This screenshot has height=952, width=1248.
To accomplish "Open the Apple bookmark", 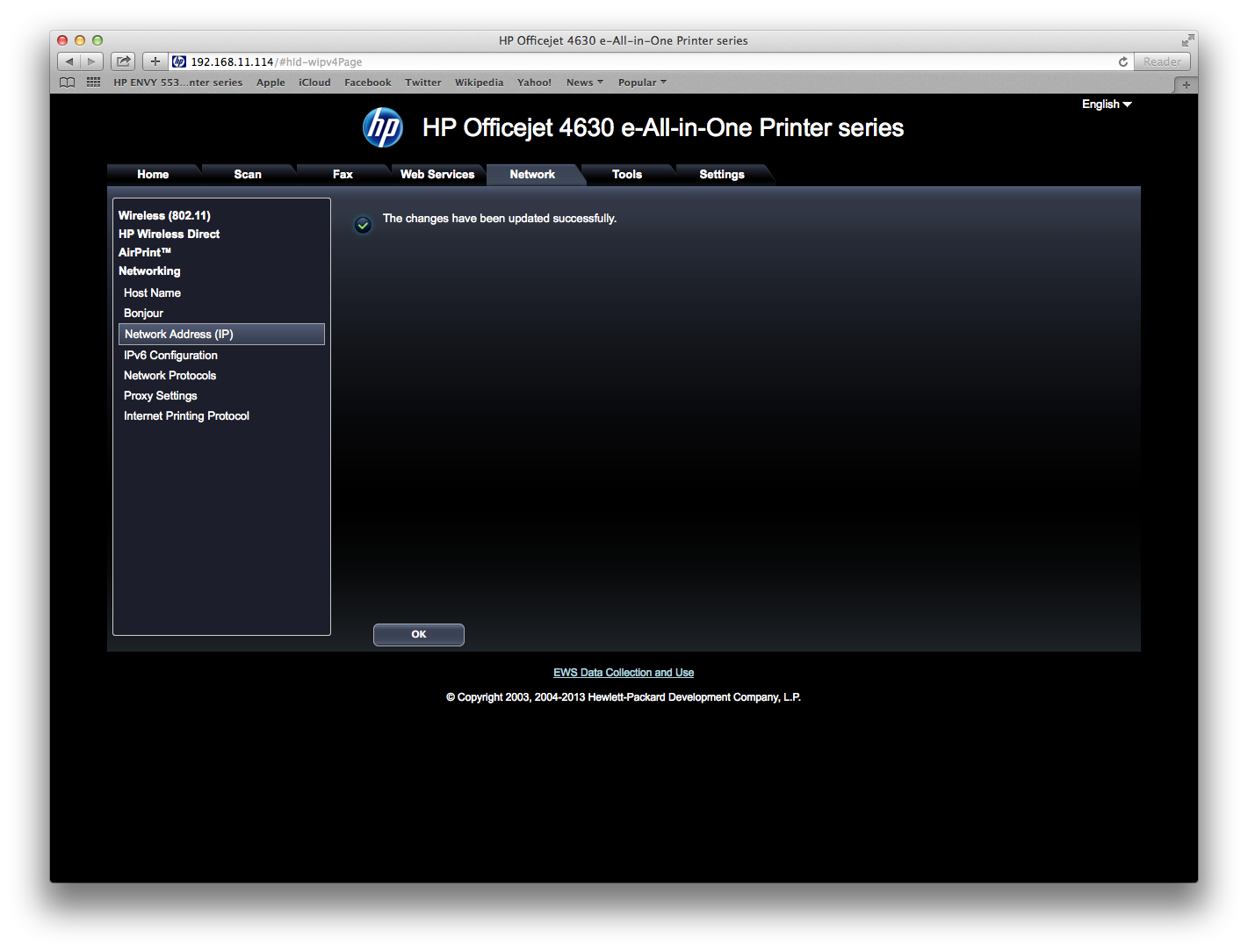I will 271,83.
